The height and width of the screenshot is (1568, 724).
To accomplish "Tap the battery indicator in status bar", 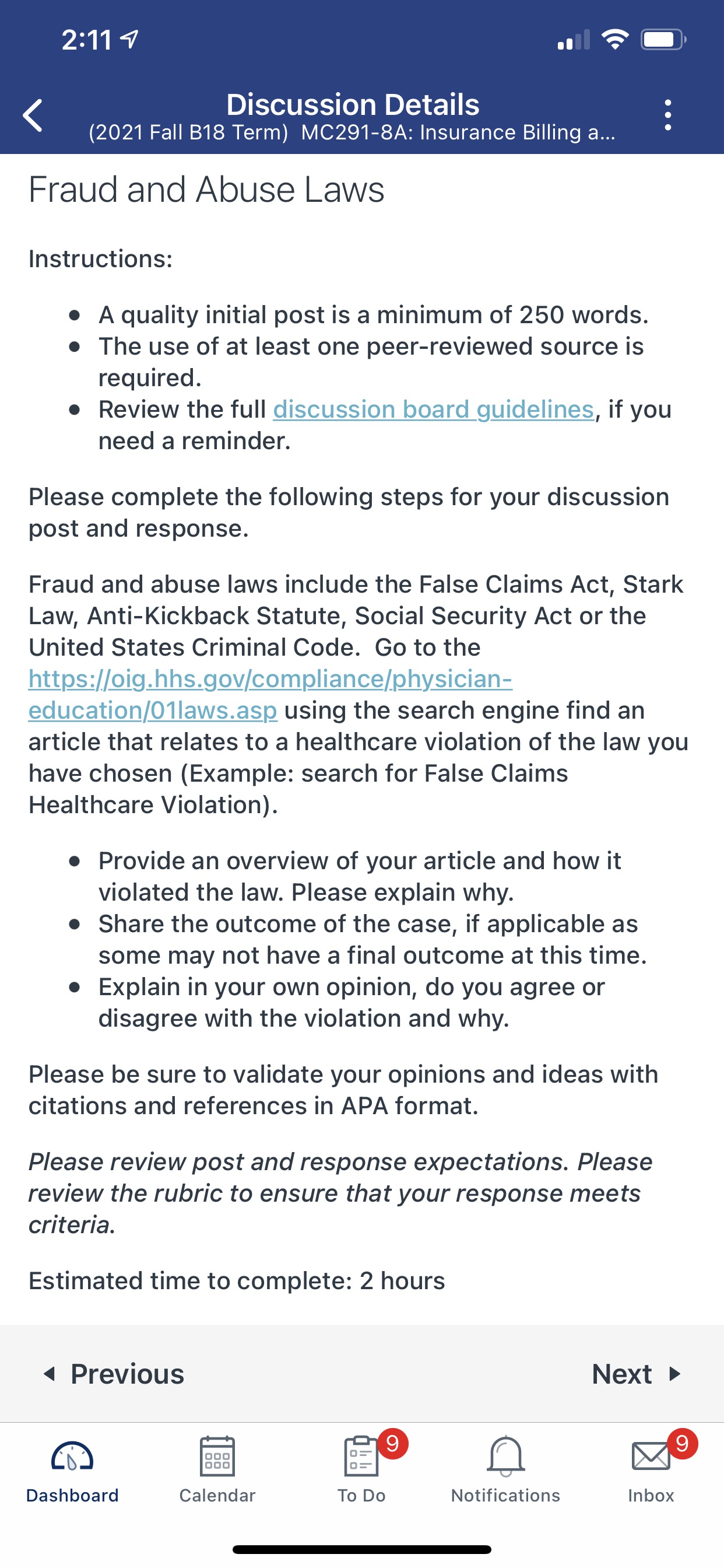I will pyautogui.click(x=664, y=40).
